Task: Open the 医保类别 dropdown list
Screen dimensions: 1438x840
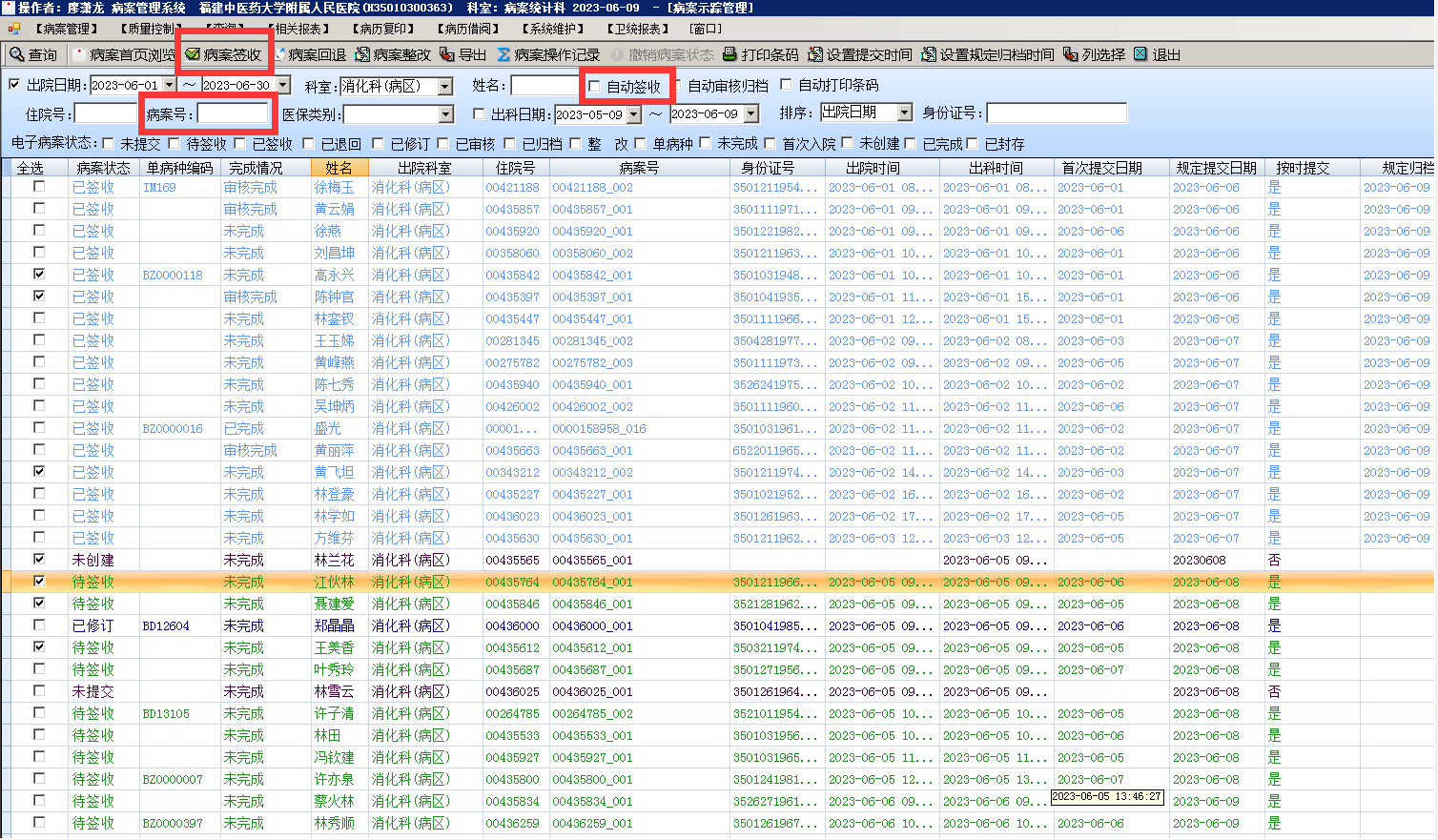Action: 445,114
